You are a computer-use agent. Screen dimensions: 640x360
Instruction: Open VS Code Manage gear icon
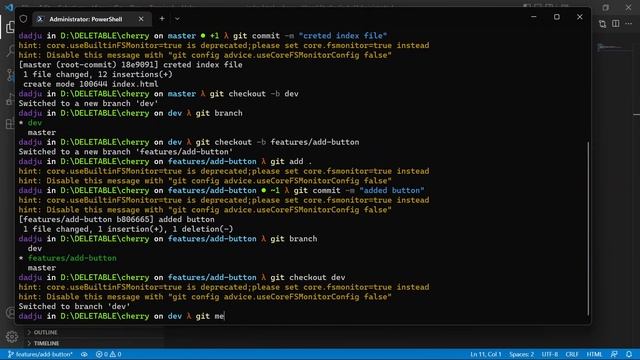click(11, 336)
